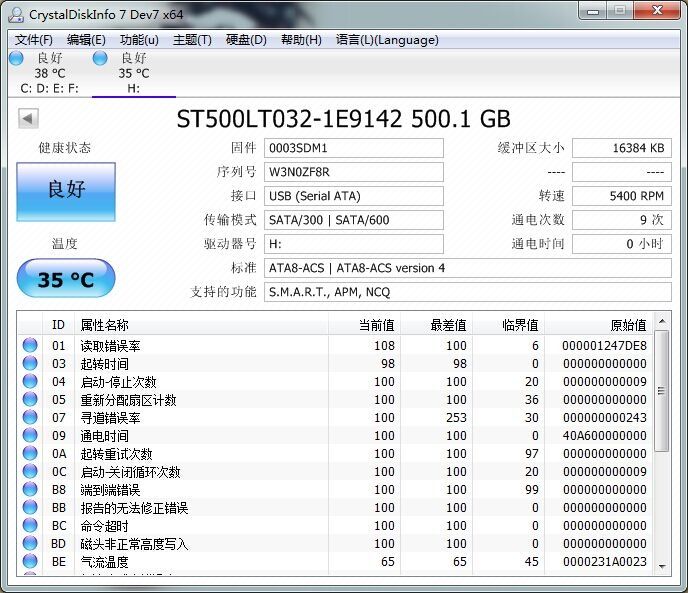Viewport: 688px width, 593px height.
Task: Click status orb of row 03 起转时间
Action: click(30, 363)
